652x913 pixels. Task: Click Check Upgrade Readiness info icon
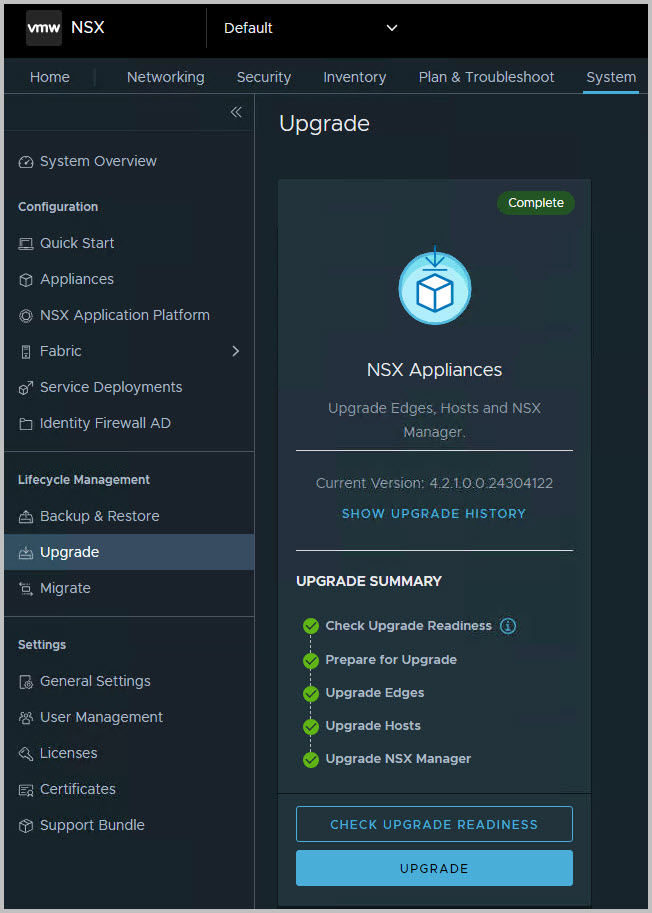tap(508, 626)
